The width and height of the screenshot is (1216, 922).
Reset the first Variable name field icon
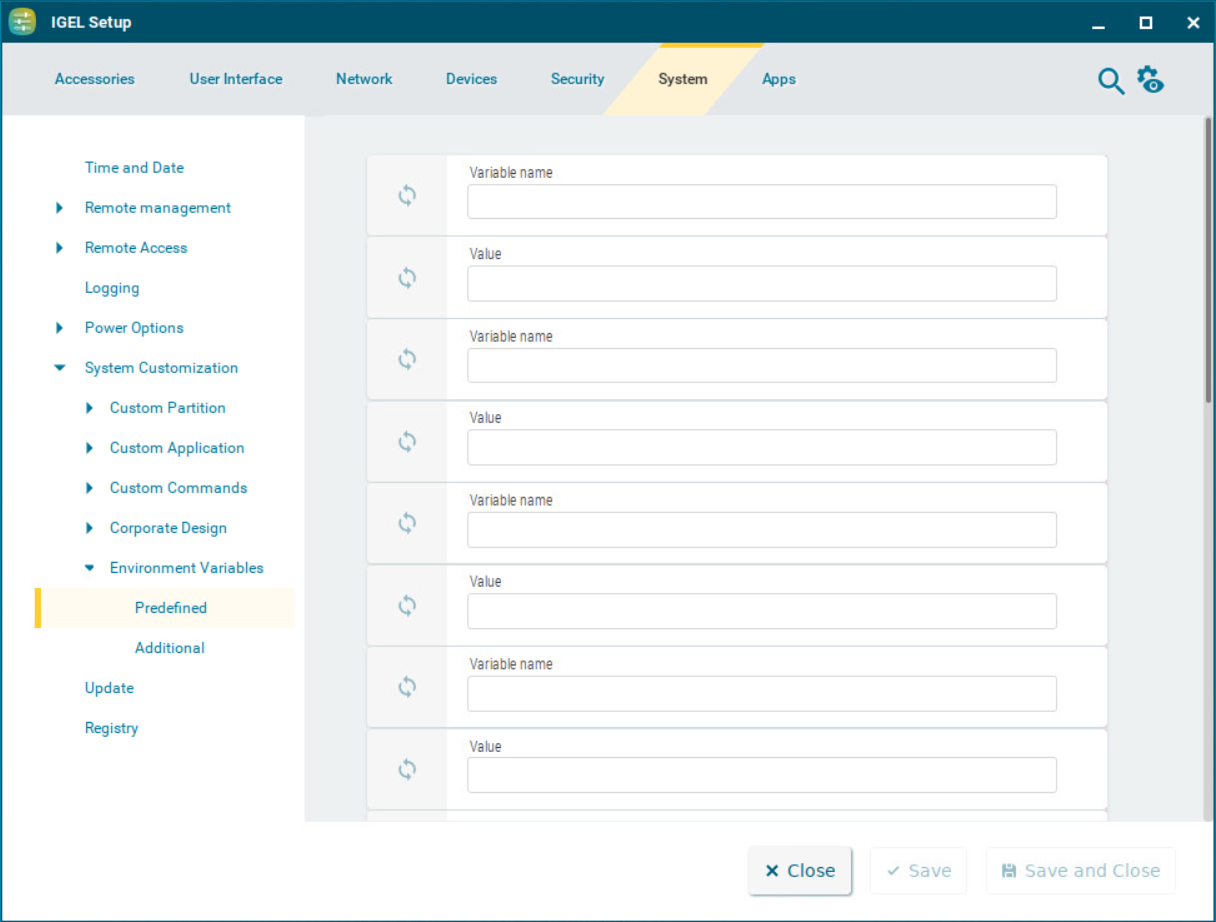pyautogui.click(x=407, y=195)
